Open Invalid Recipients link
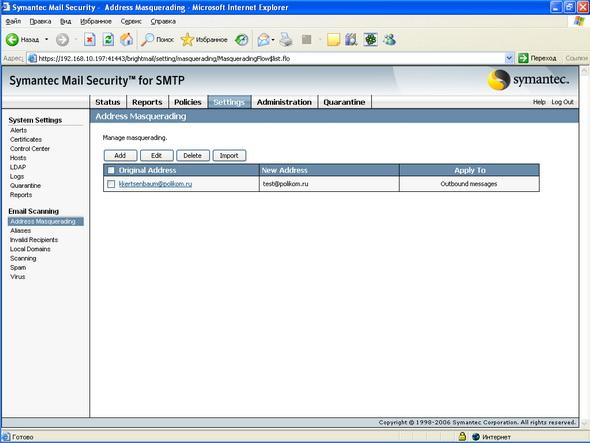Image resolution: width=590 pixels, height=443 pixels. click(34, 240)
